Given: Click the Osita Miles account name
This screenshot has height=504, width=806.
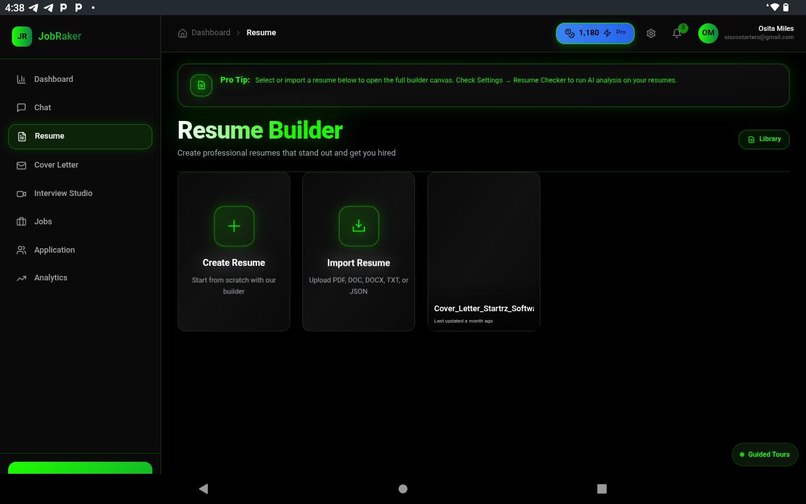Looking at the screenshot, I should click(x=776, y=28).
